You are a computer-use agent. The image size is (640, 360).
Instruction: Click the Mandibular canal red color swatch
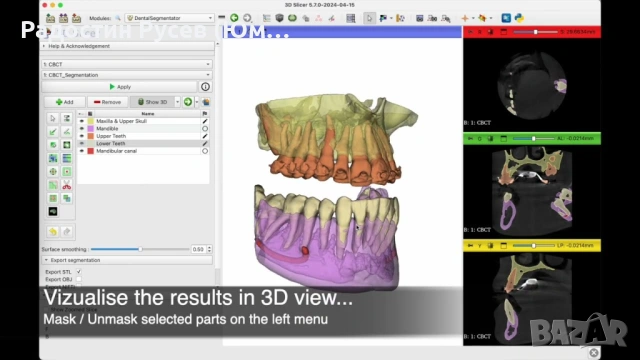(x=91, y=151)
